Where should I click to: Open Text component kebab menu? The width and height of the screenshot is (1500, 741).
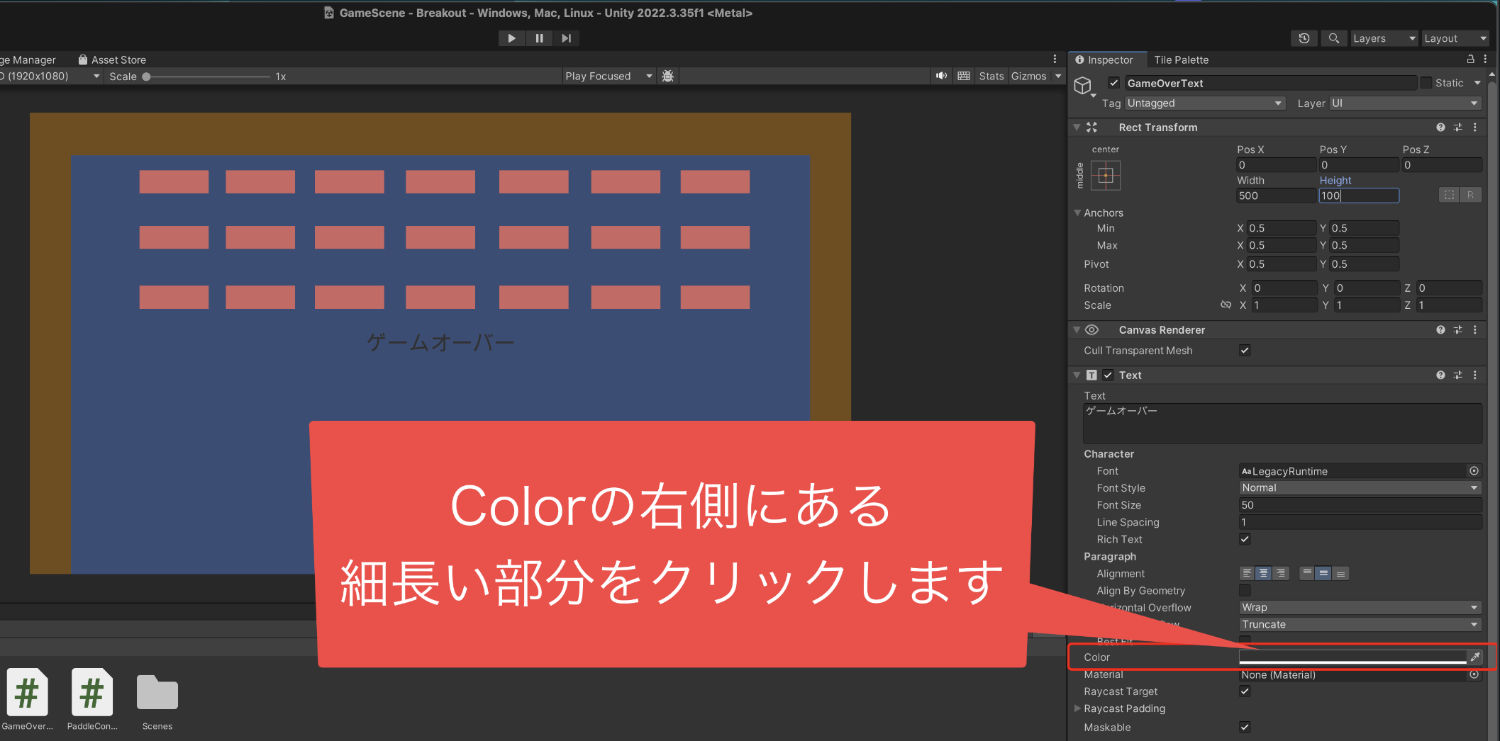click(x=1476, y=375)
